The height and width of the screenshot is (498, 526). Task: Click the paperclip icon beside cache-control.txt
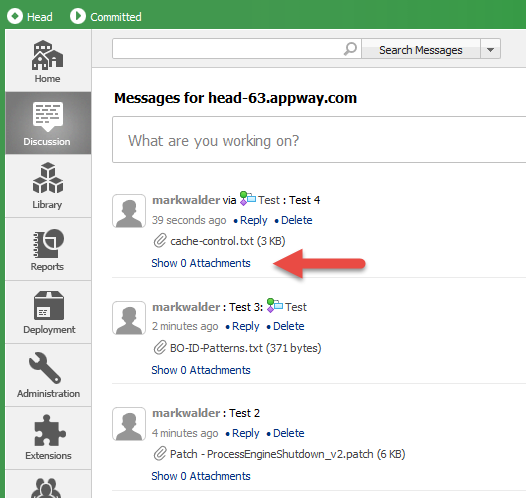(160, 241)
